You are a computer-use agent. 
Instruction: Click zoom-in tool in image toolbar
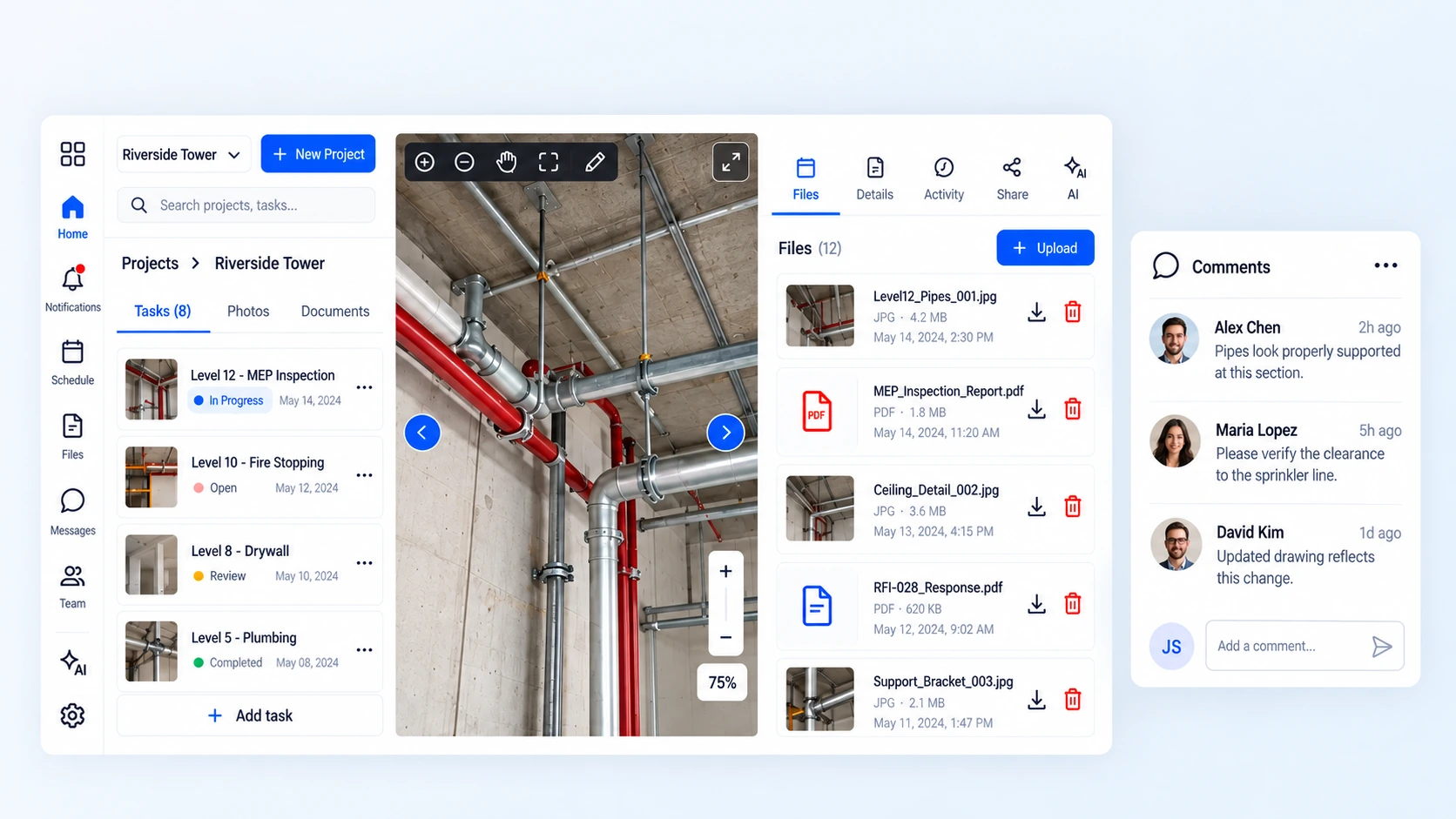point(425,162)
